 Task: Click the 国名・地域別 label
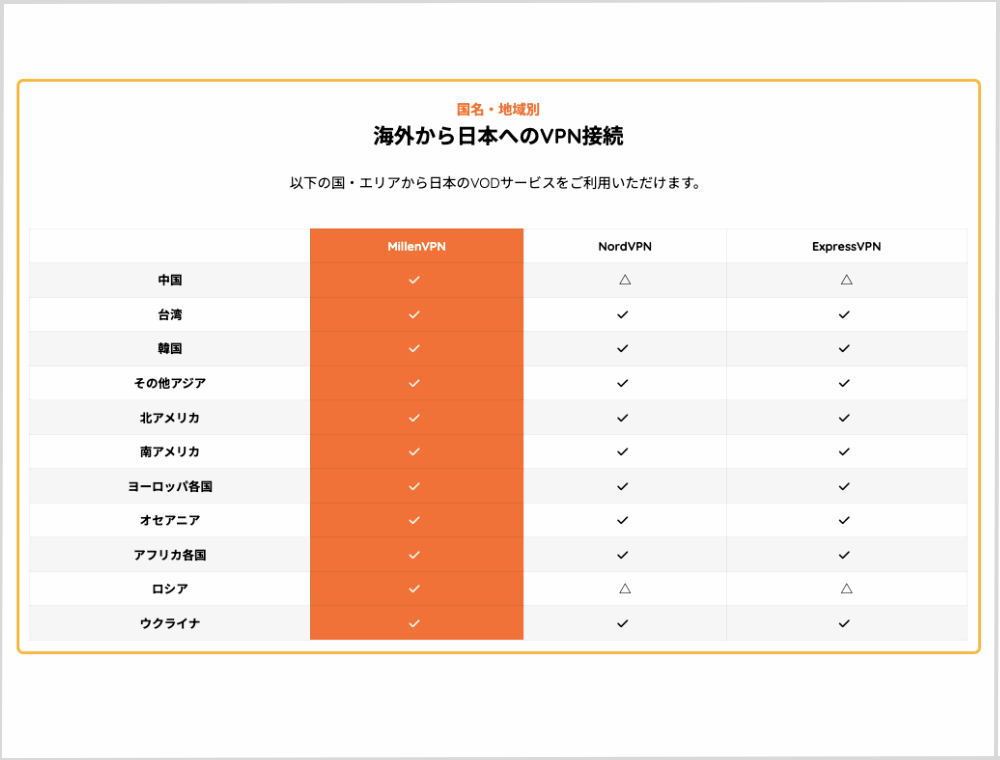pos(498,109)
